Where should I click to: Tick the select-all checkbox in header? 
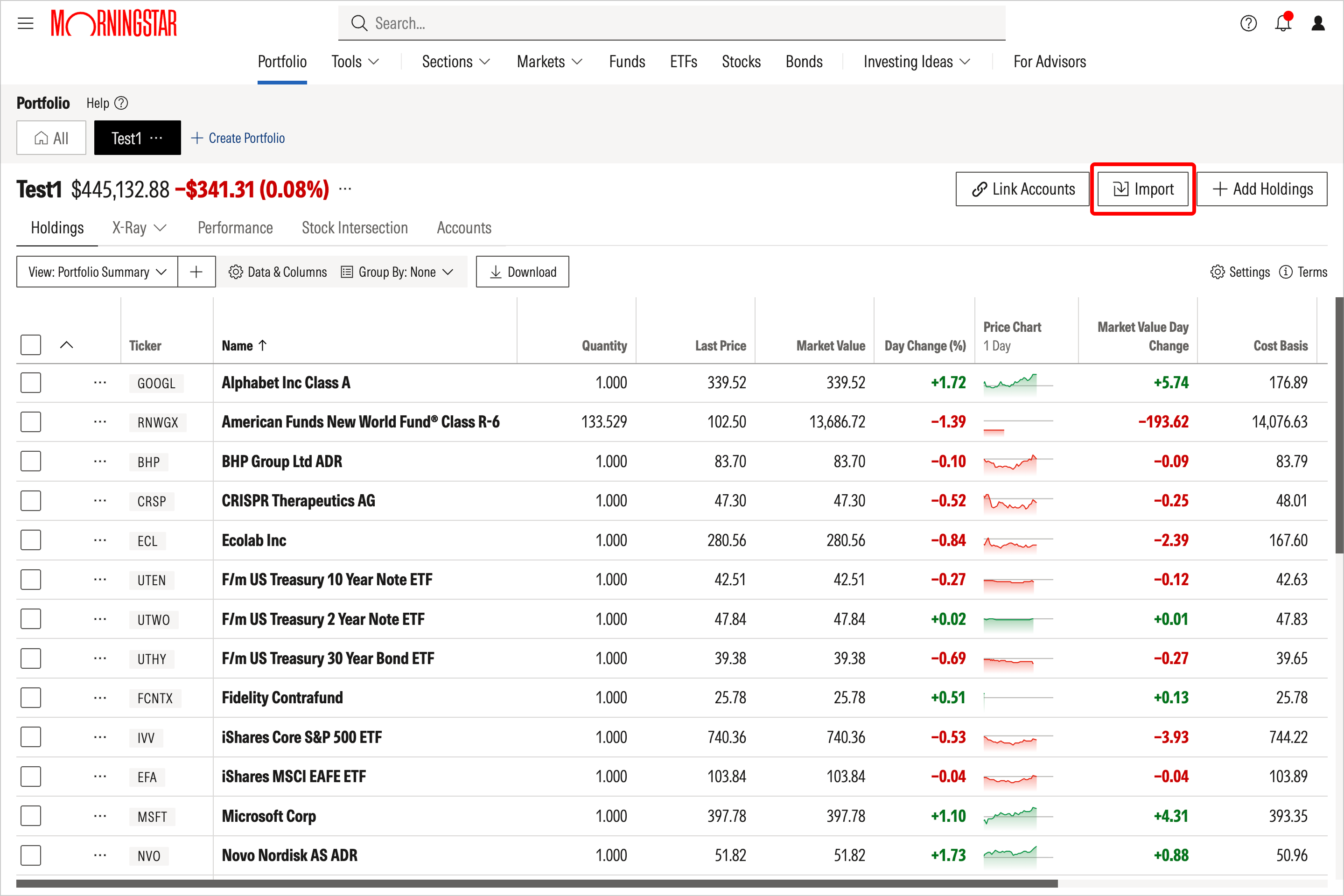coord(31,345)
